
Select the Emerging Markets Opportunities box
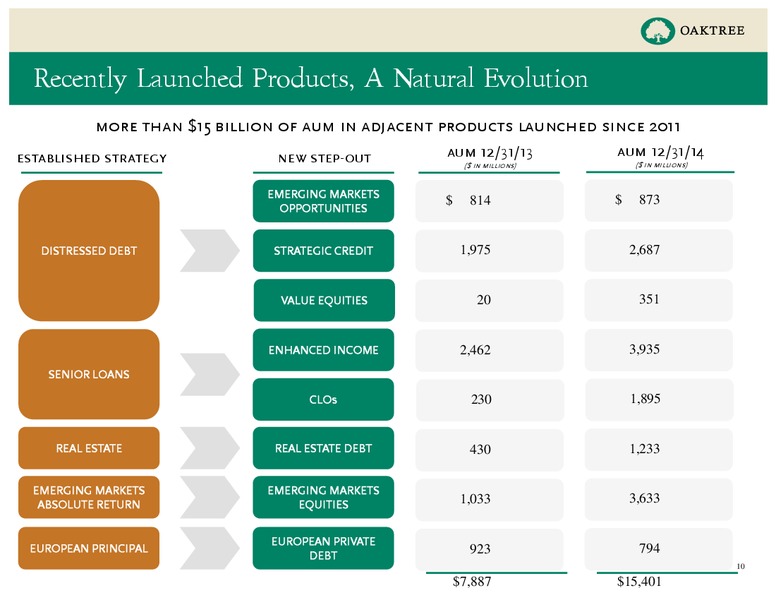click(324, 201)
